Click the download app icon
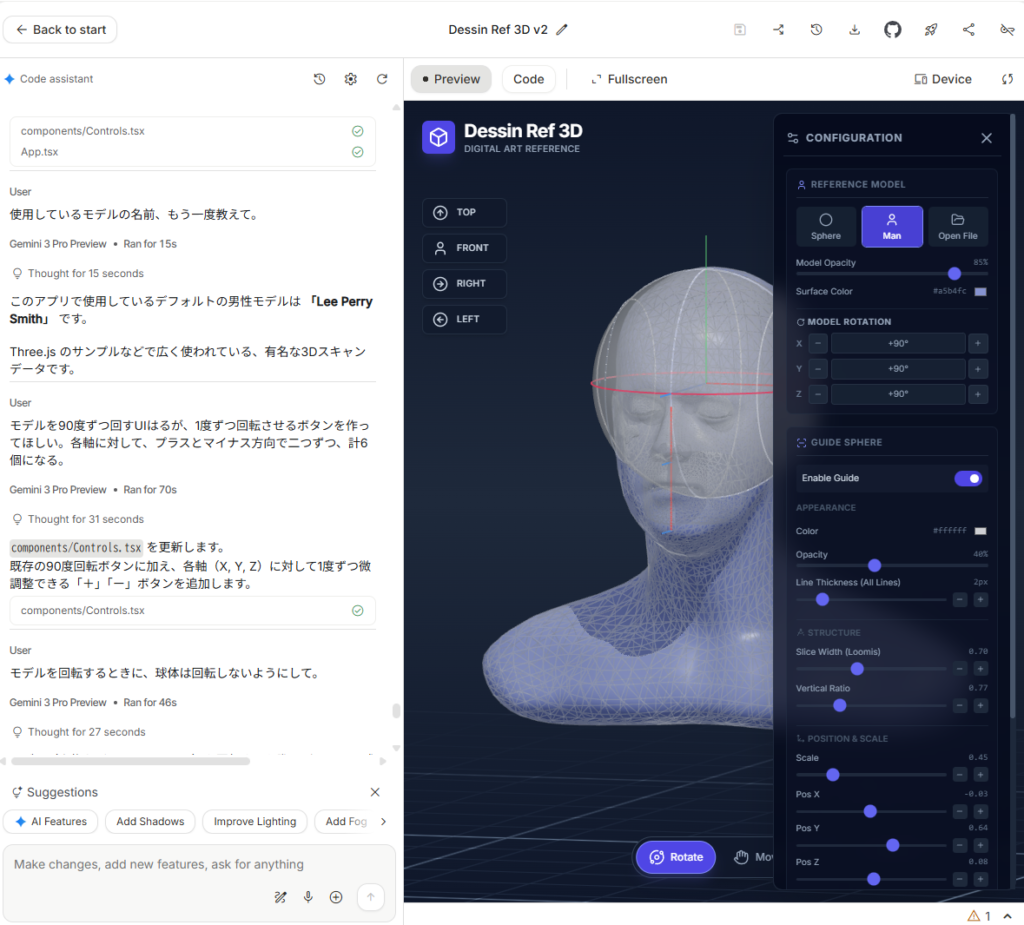This screenshot has width=1024, height=925. pyautogui.click(x=854, y=30)
